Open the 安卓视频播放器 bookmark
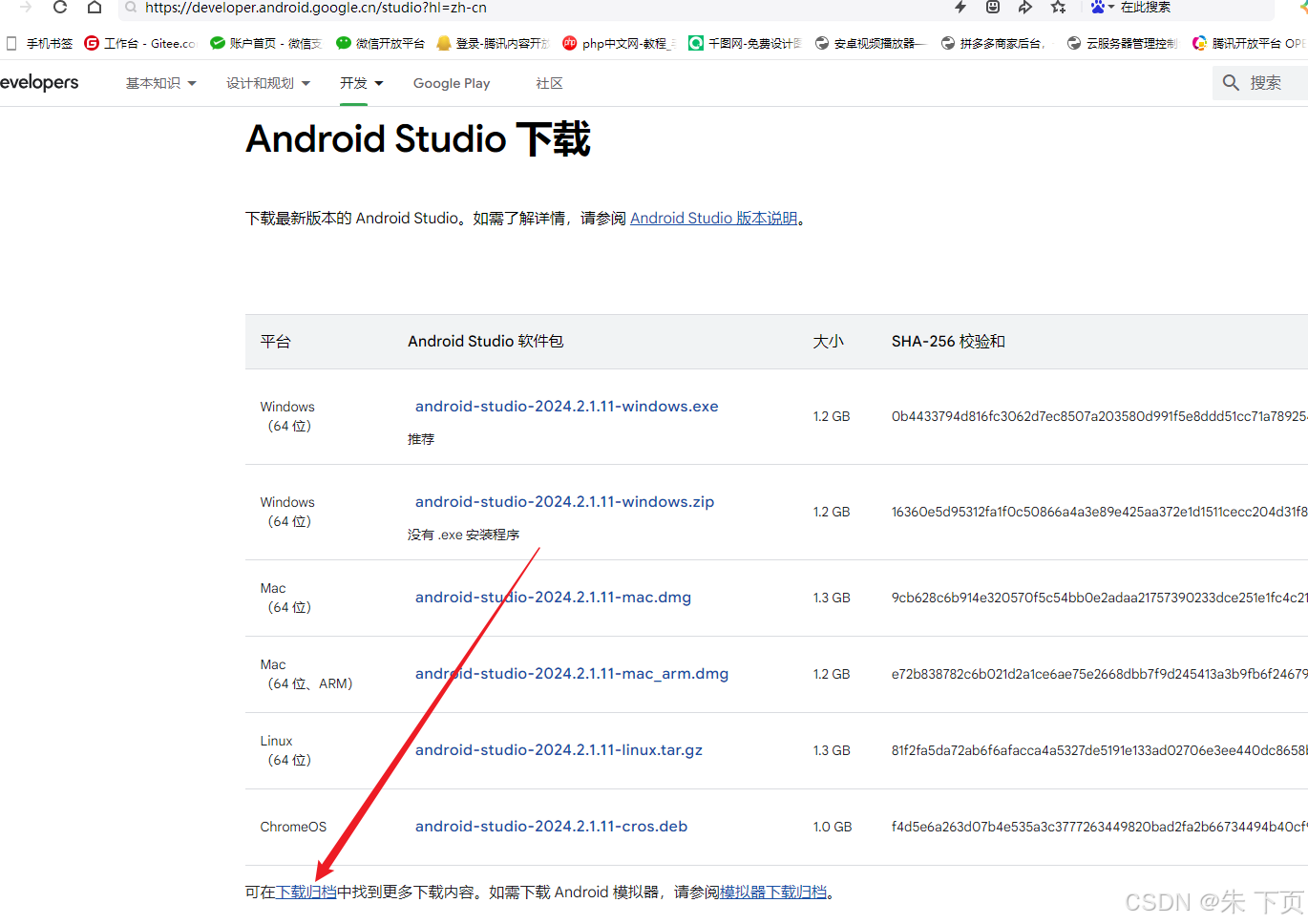 click(x=871, y=43)
